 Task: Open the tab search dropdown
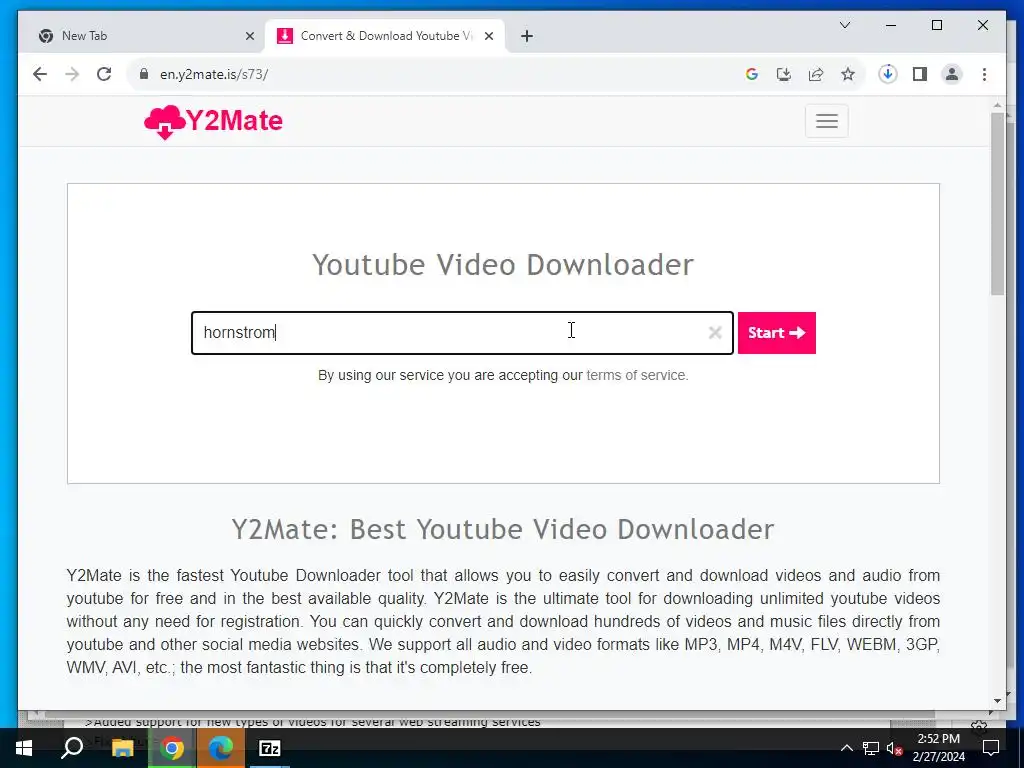[x=844, y=25]
